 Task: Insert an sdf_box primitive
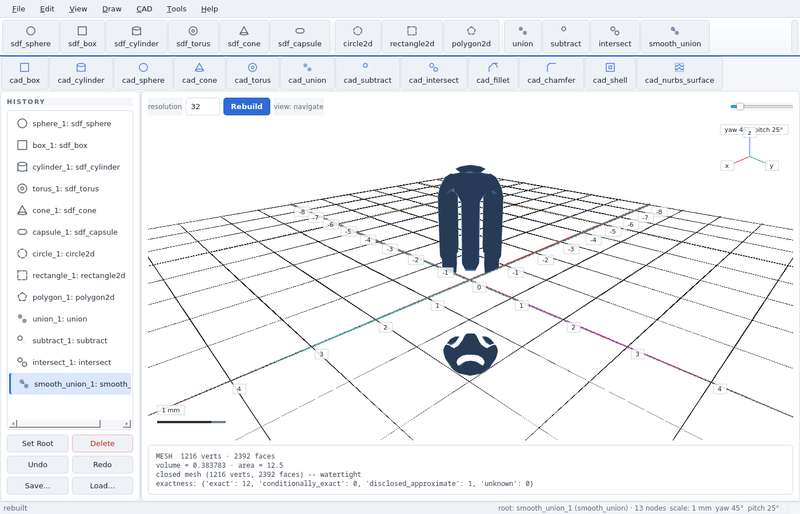pos(82,37)
